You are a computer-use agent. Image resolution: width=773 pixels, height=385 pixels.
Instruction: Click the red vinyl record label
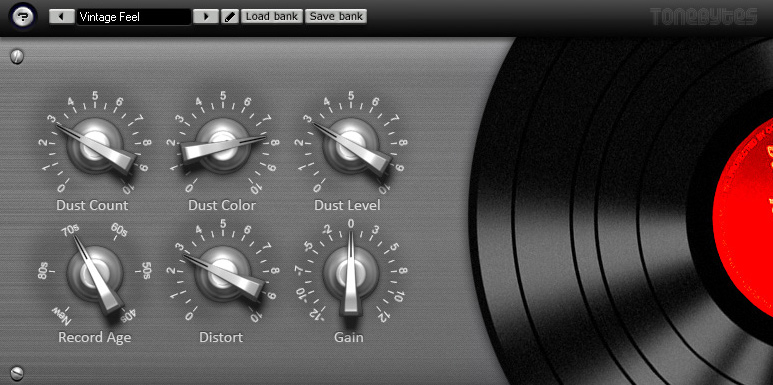coord(743,216)
